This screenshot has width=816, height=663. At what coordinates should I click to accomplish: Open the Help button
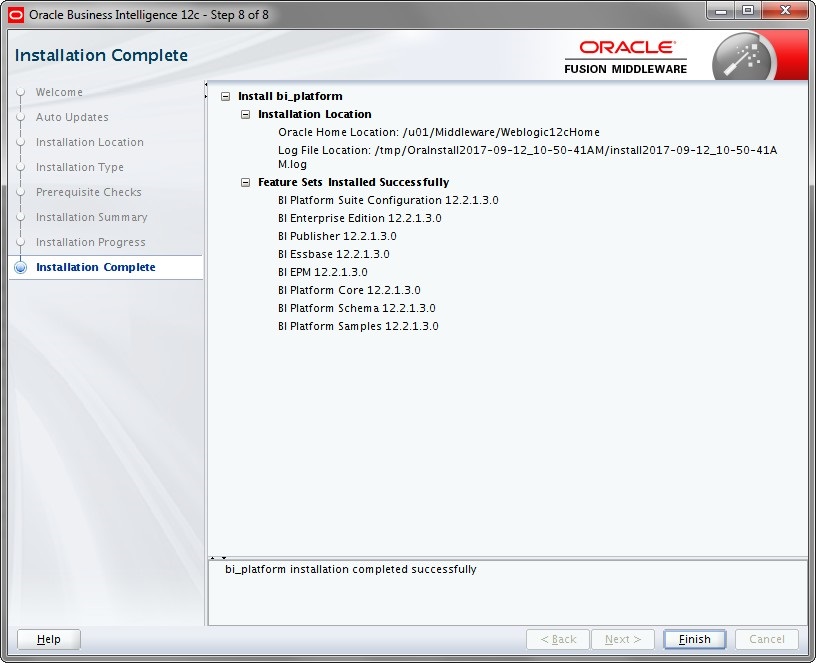[x=48, y=639]
